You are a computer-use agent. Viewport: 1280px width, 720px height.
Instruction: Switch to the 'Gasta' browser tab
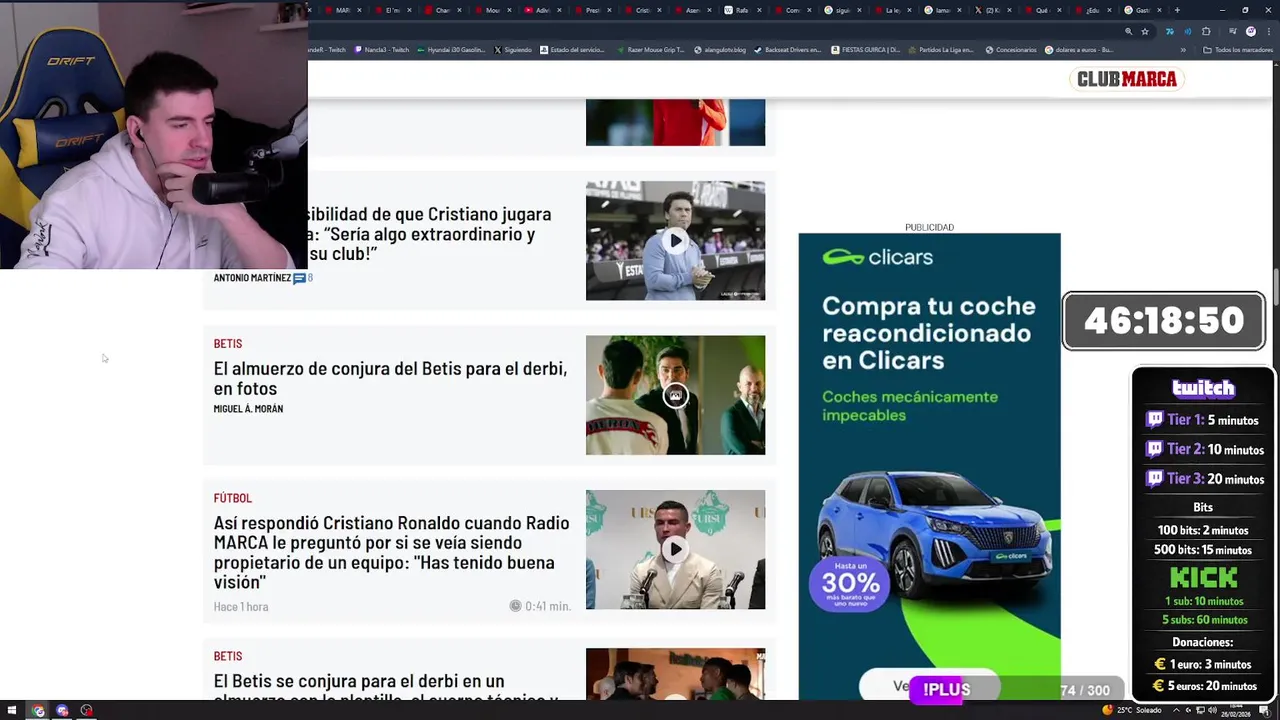(x=1145, y=10)
